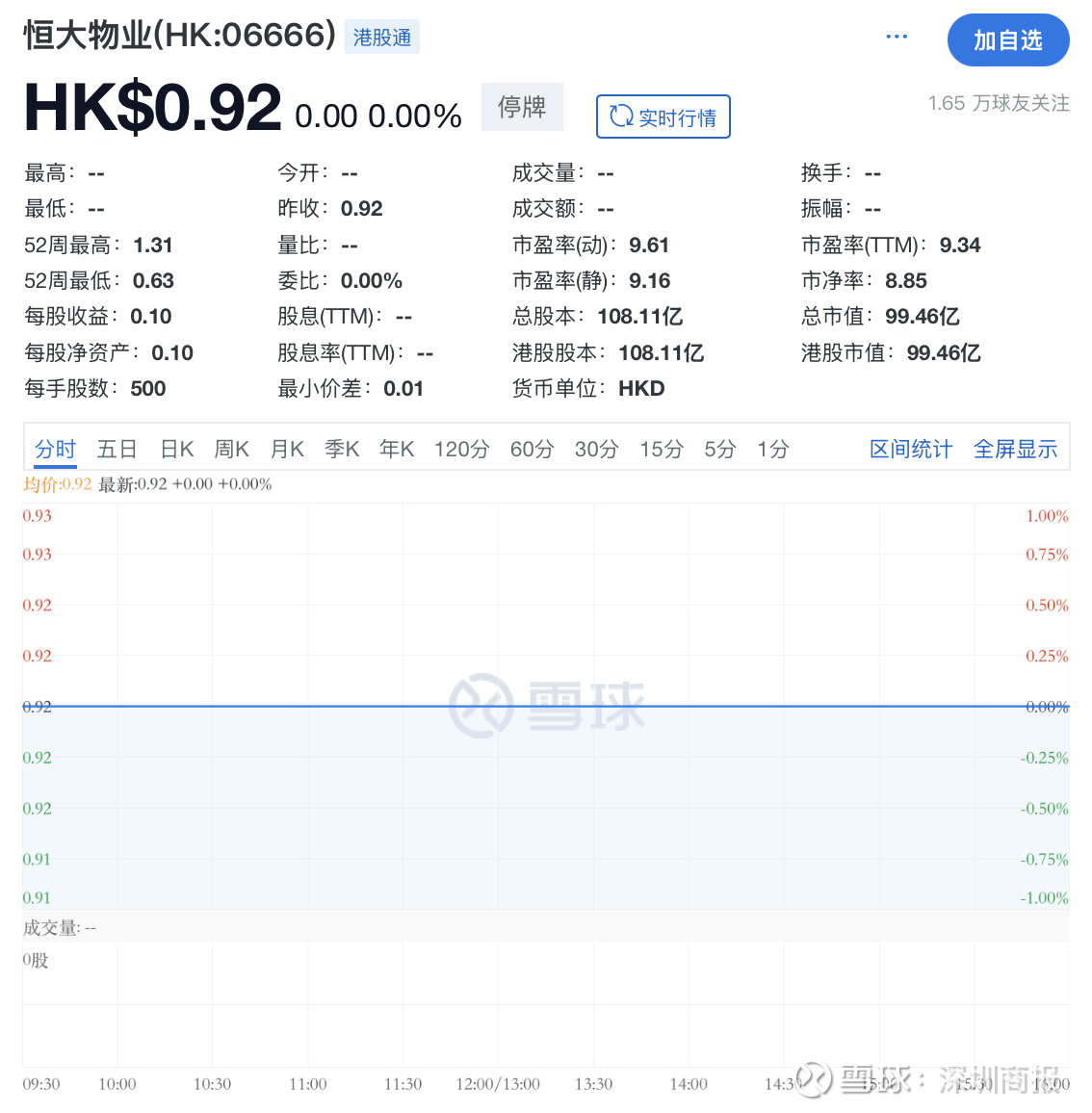Click the 均价:0.92 average price label

[58, 485]
